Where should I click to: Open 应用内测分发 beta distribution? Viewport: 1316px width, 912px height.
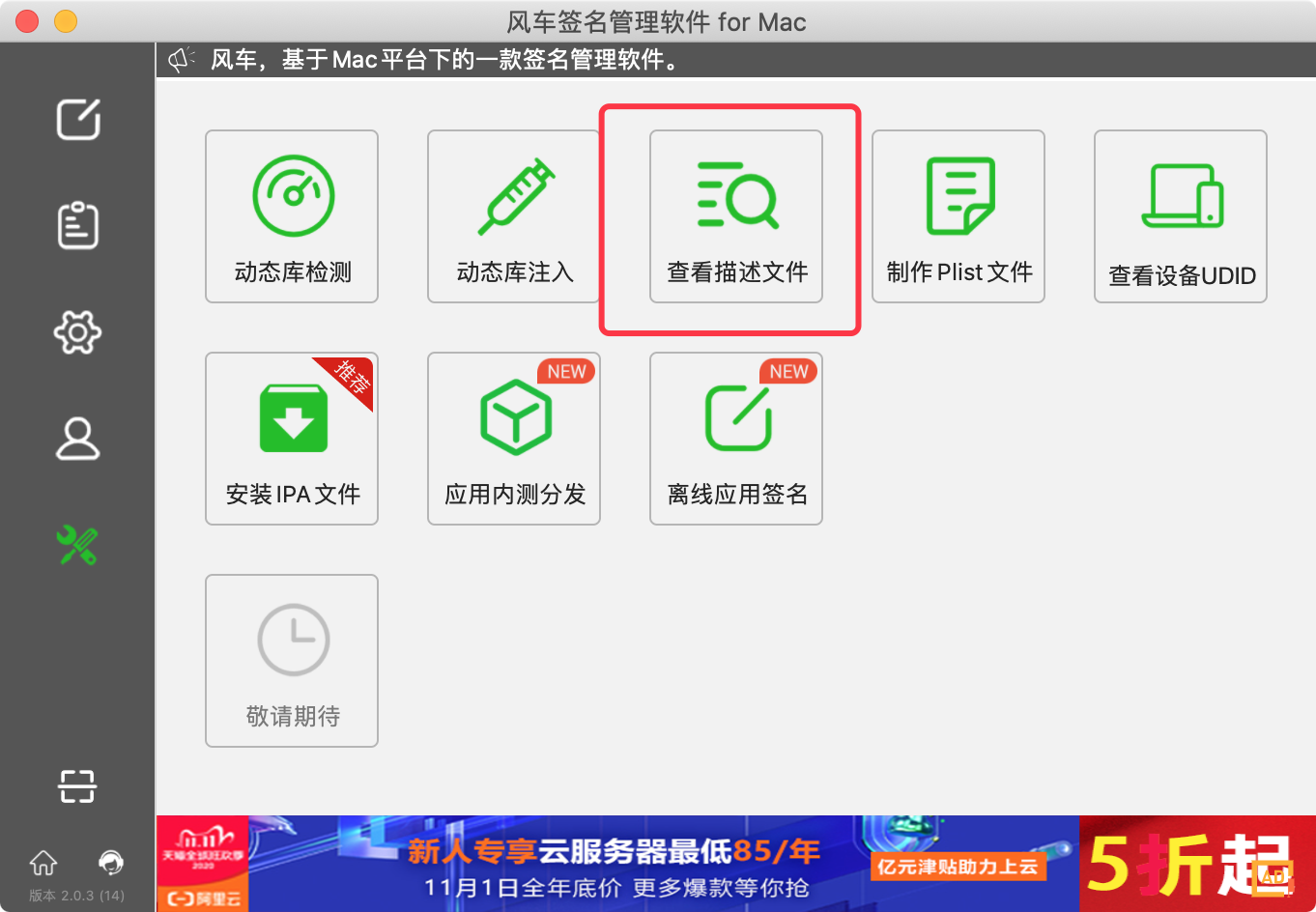point(513,439)
